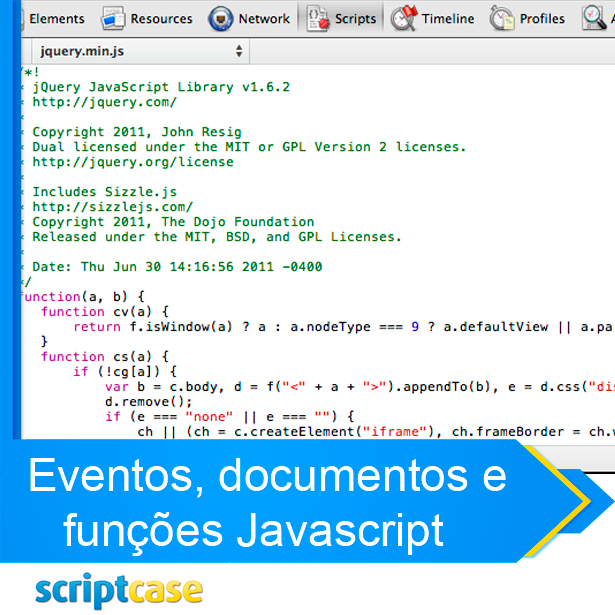Click the jQuery JavaScript Library v1.6.2 line
This screenshot has height=615, width=615.
pos(161,87)
